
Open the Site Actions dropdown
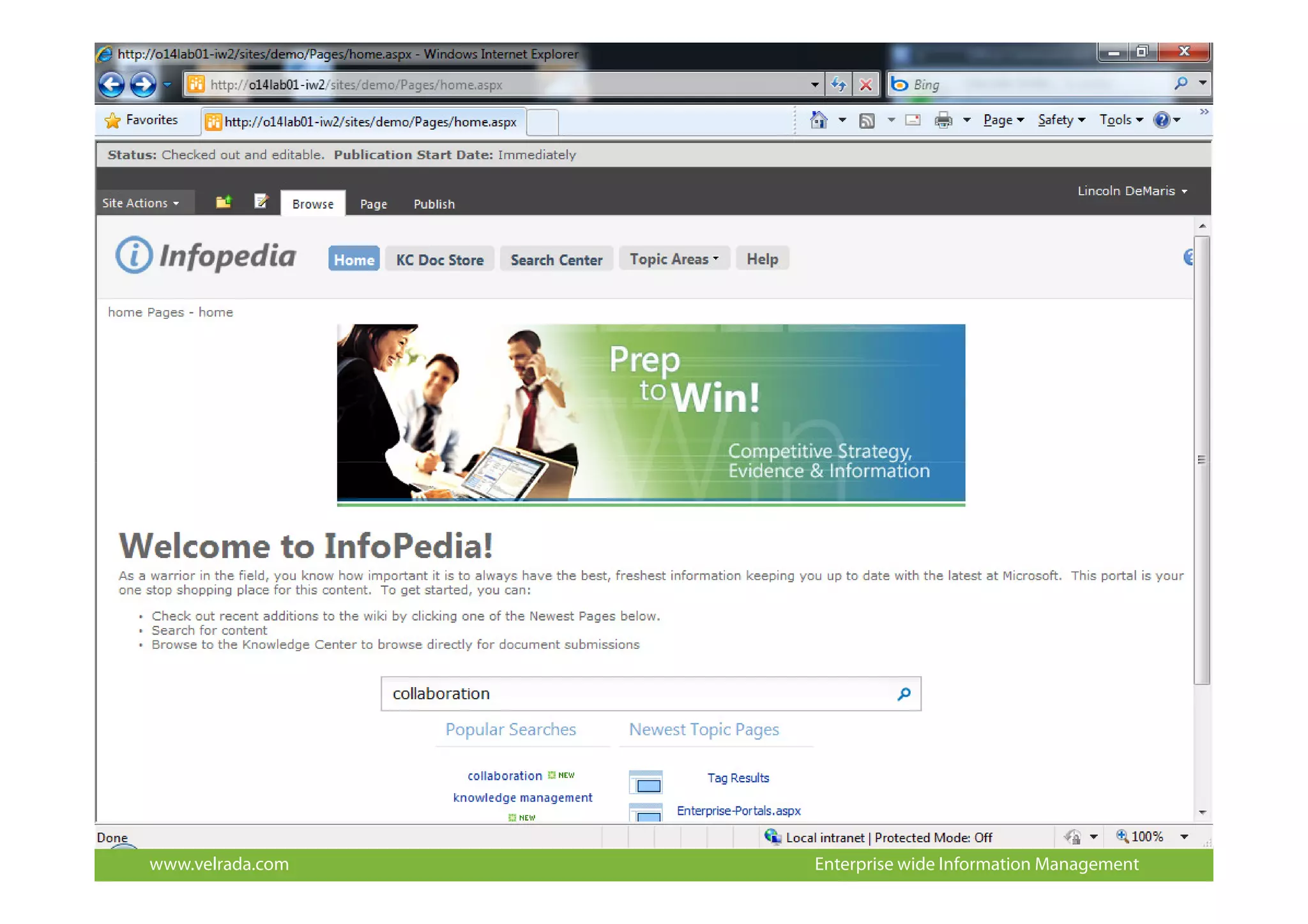(x=140, y=203)
